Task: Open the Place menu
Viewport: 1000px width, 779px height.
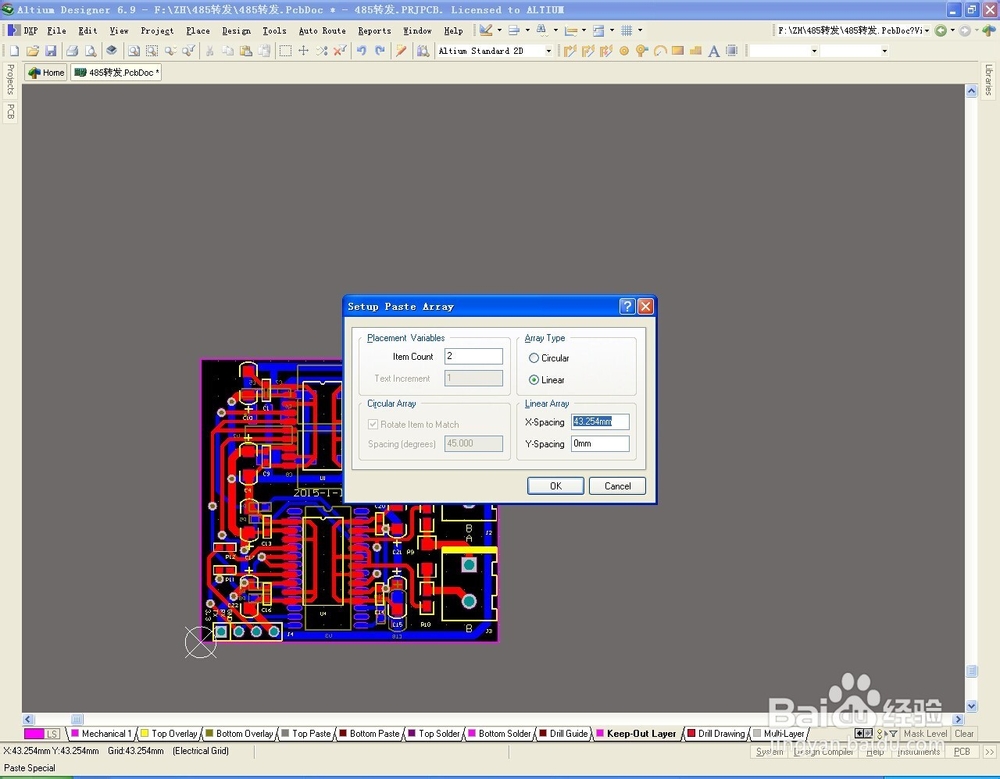Action: (198, 30)
